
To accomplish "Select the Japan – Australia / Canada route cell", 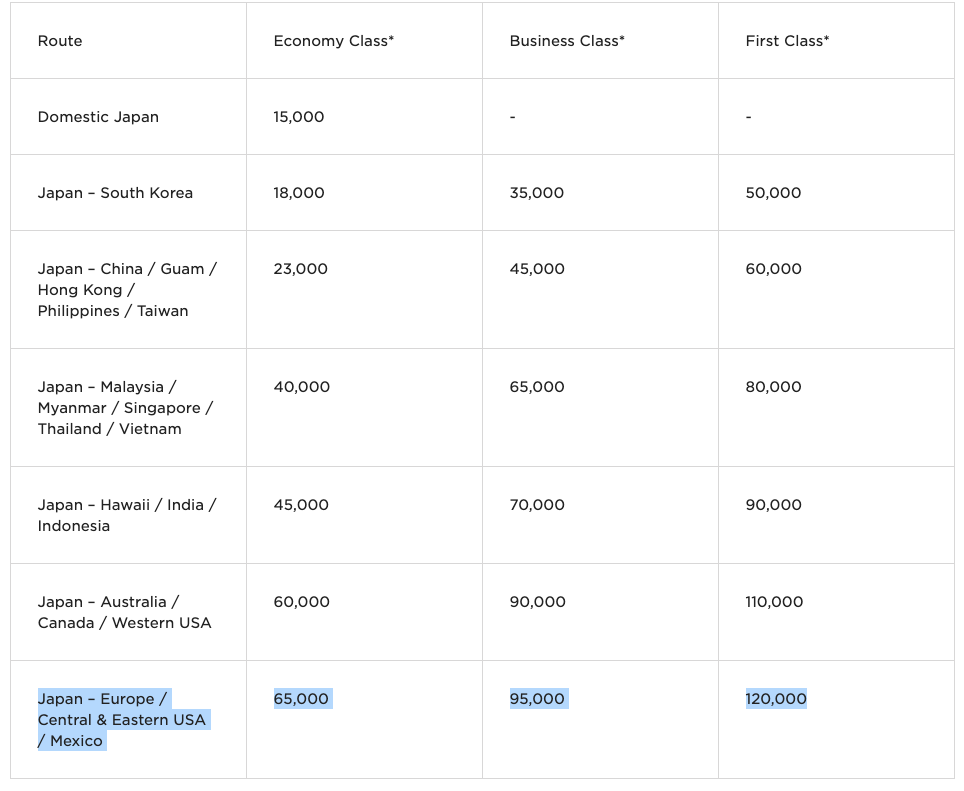I will pos(124,612).
